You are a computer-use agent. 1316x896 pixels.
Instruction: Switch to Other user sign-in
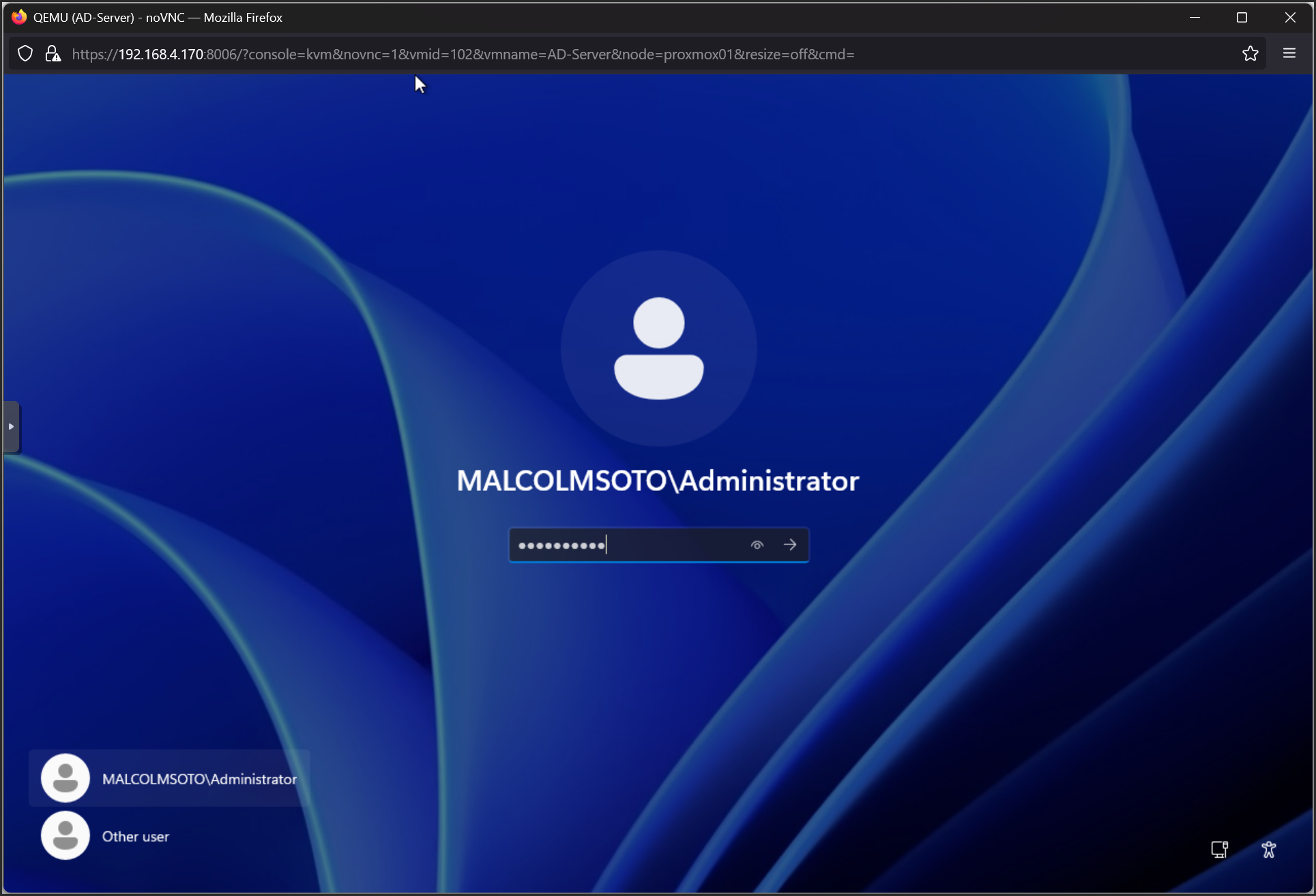click(x=136, y=837)
